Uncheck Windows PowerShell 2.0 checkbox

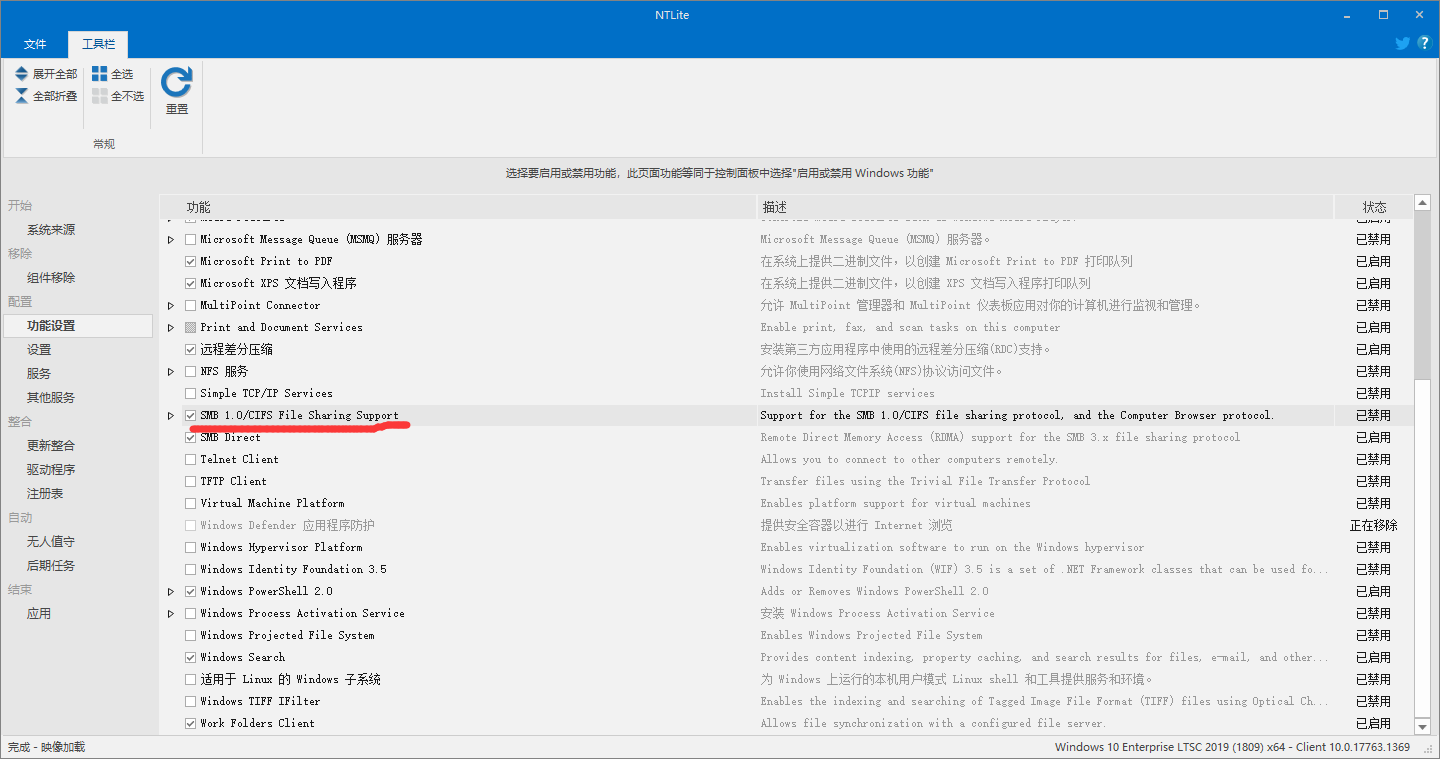[191, 592]
